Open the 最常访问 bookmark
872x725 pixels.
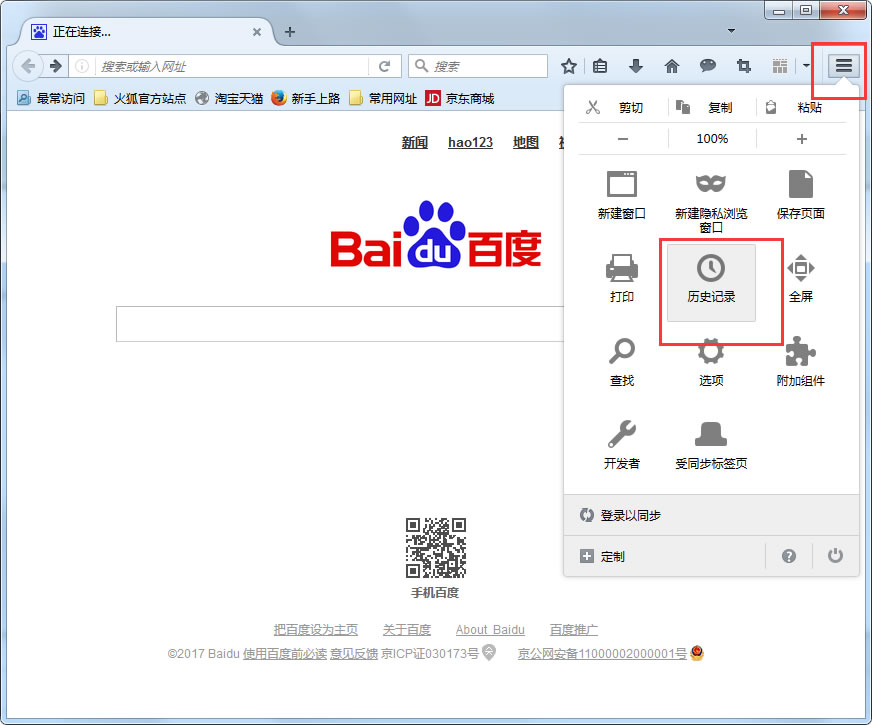pos(51,98)
